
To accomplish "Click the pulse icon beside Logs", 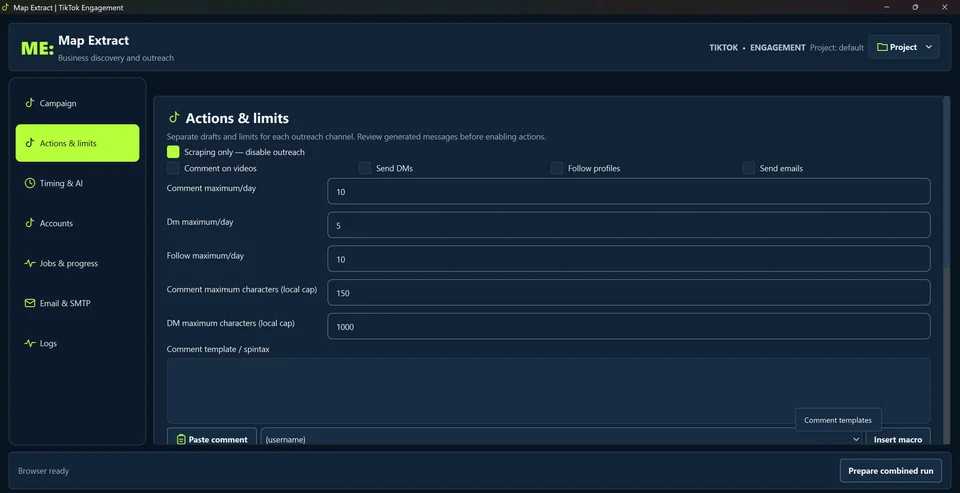I will 29,344.
